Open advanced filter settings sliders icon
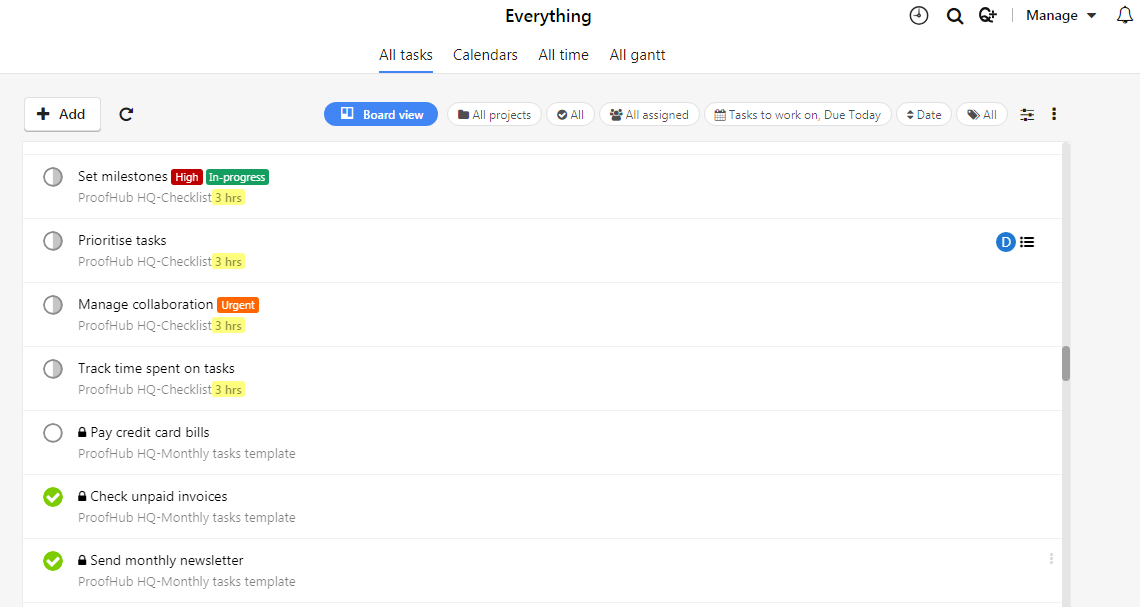 tap(1026, 114)
